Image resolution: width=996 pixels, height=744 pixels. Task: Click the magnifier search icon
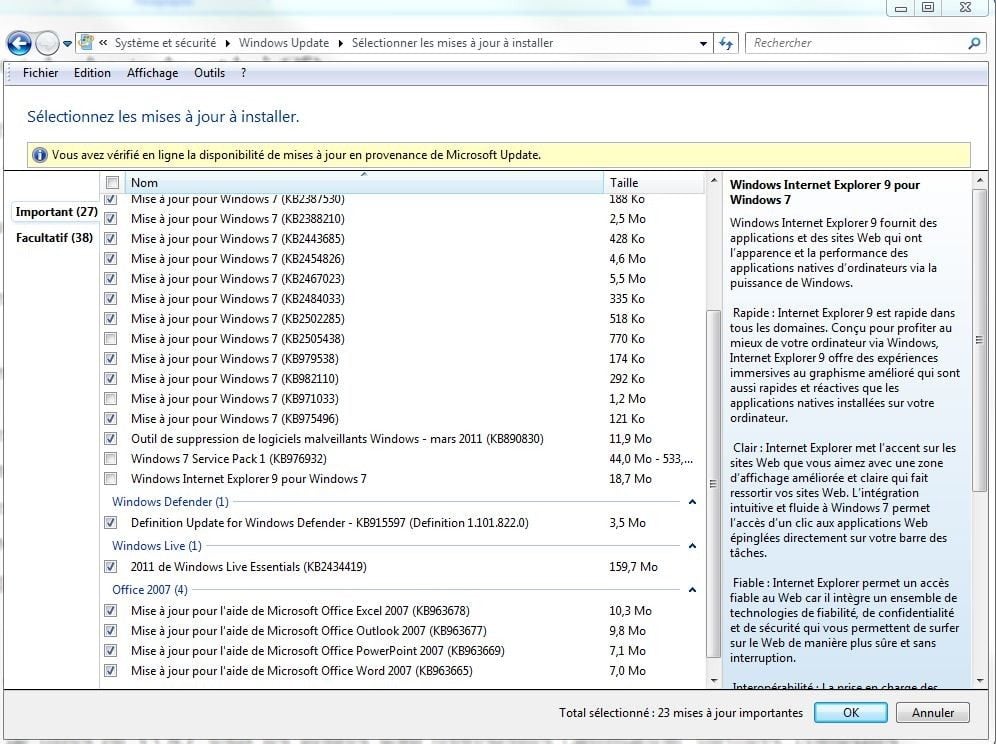pos(974,43)
